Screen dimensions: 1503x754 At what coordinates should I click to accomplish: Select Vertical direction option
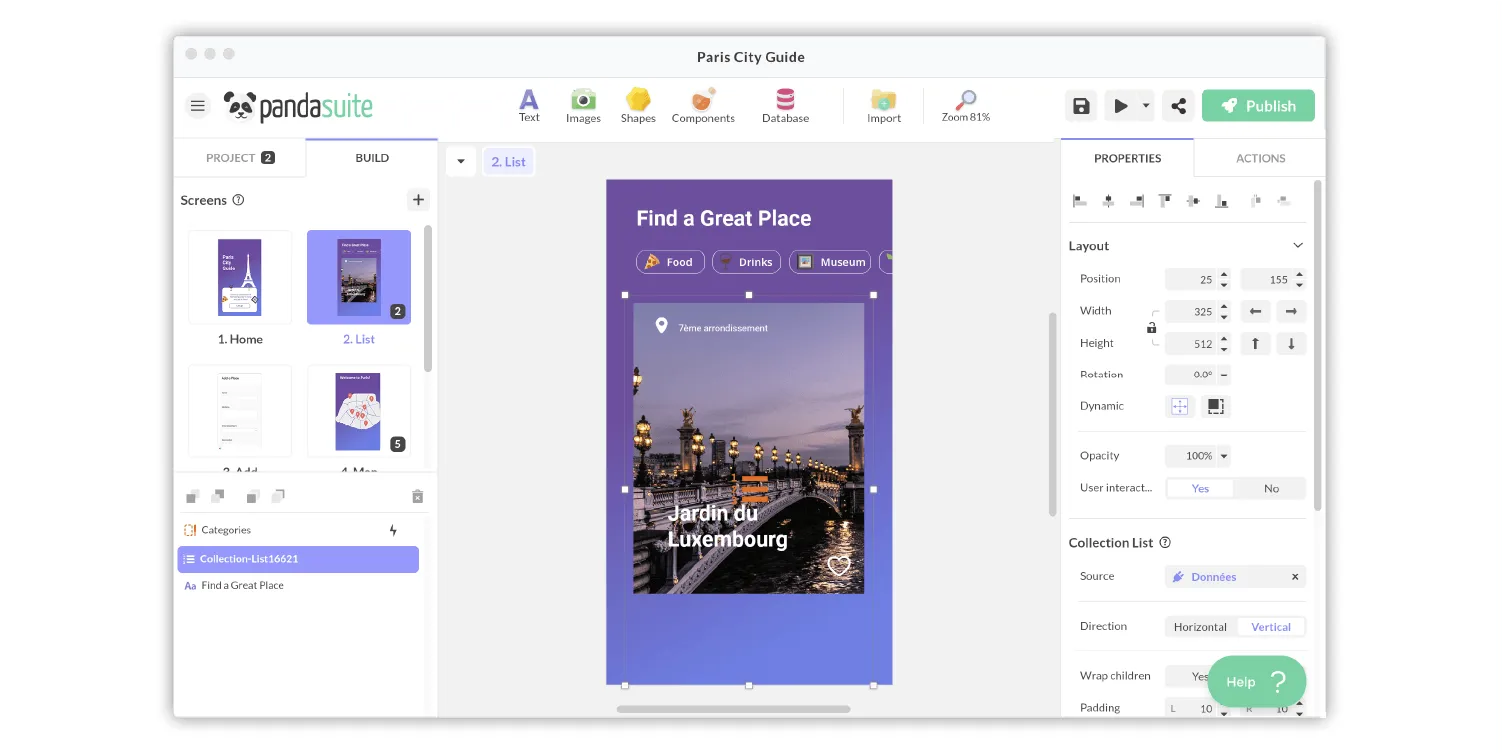click(x=1271, y=627)
